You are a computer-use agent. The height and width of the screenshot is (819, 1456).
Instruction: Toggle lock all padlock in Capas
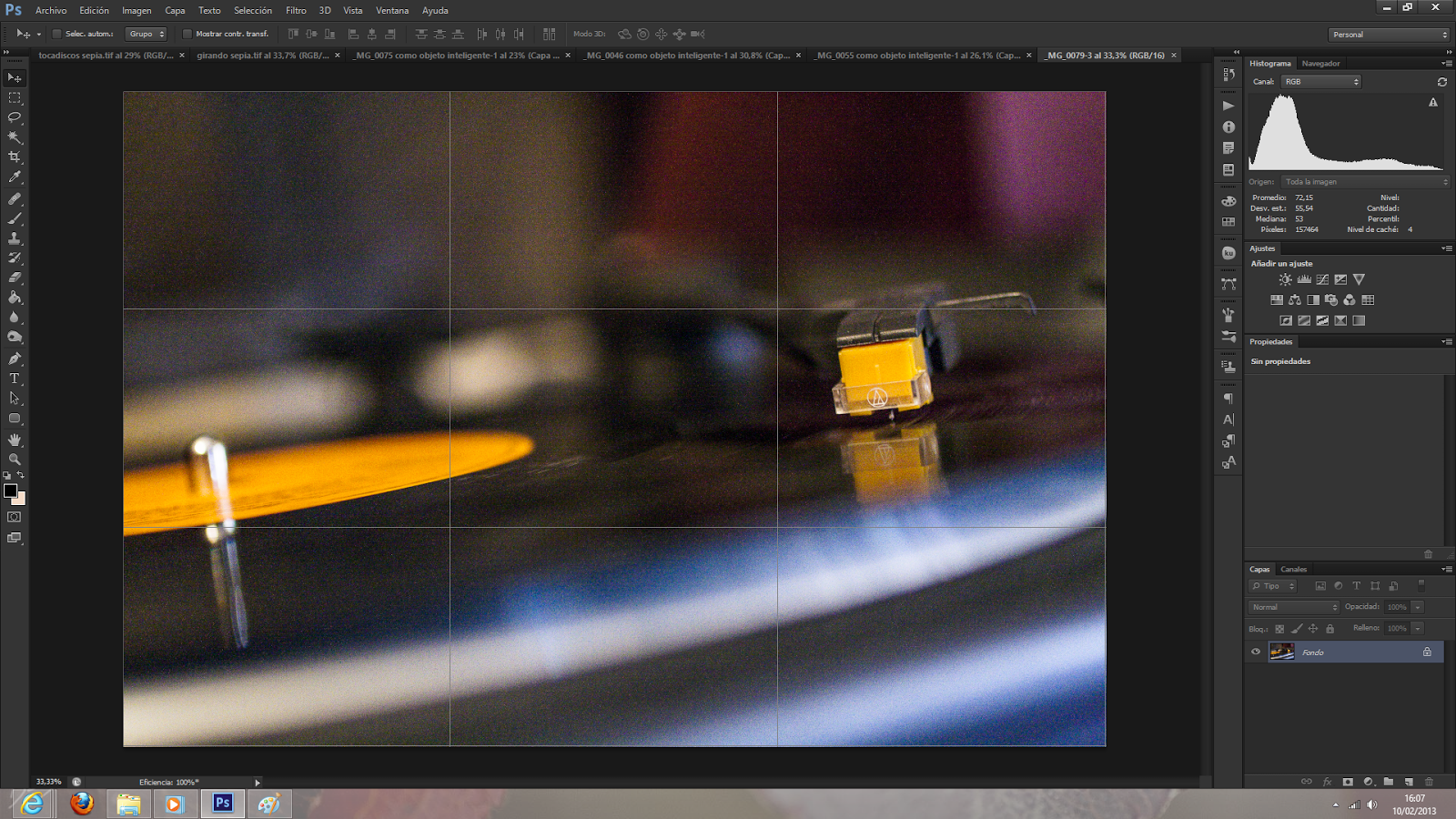click(1330, 629)
